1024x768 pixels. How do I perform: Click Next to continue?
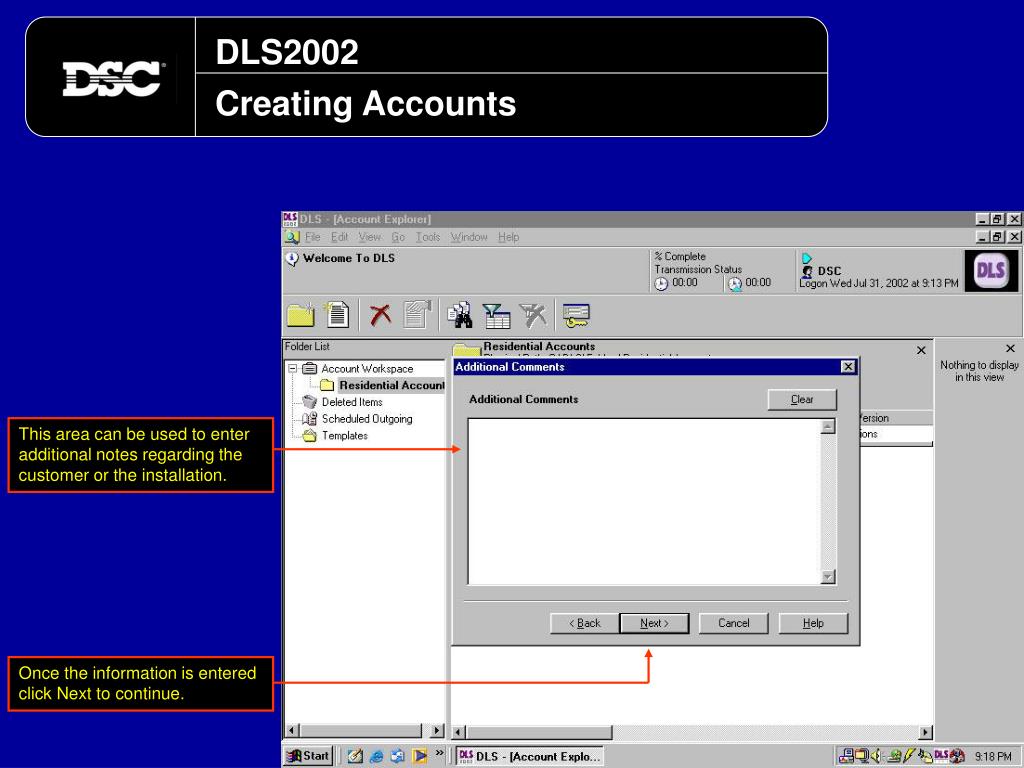(x=654, y=623)
